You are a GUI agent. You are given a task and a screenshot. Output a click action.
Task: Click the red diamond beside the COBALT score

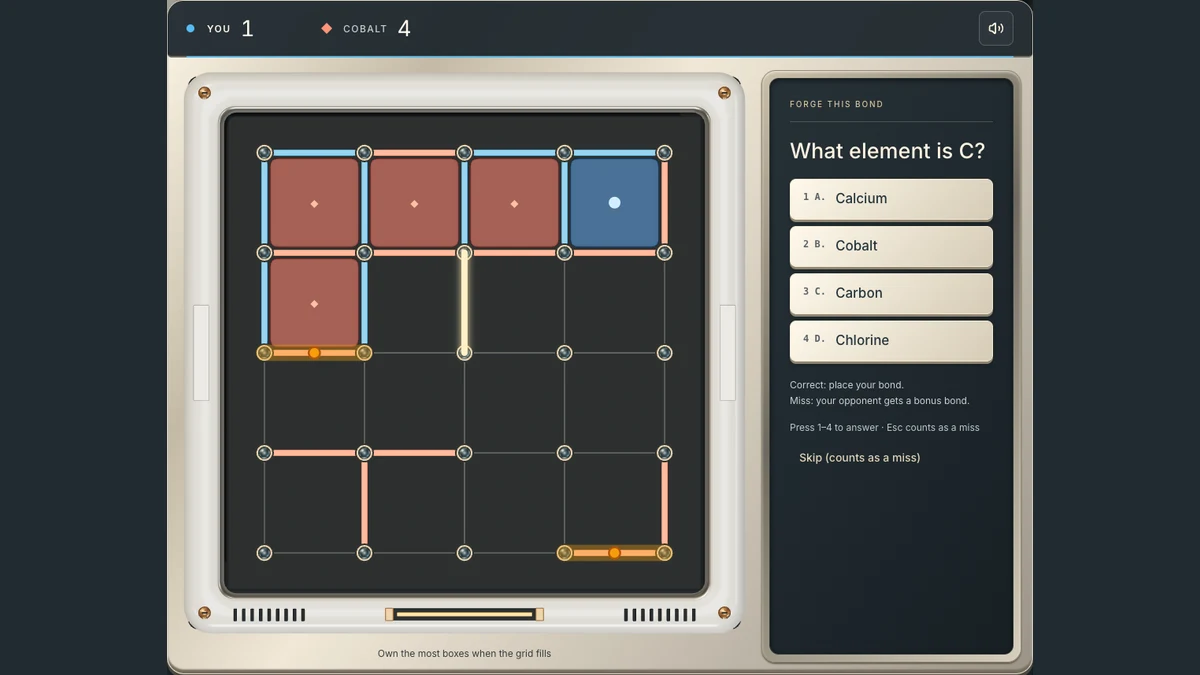point(326,28)
